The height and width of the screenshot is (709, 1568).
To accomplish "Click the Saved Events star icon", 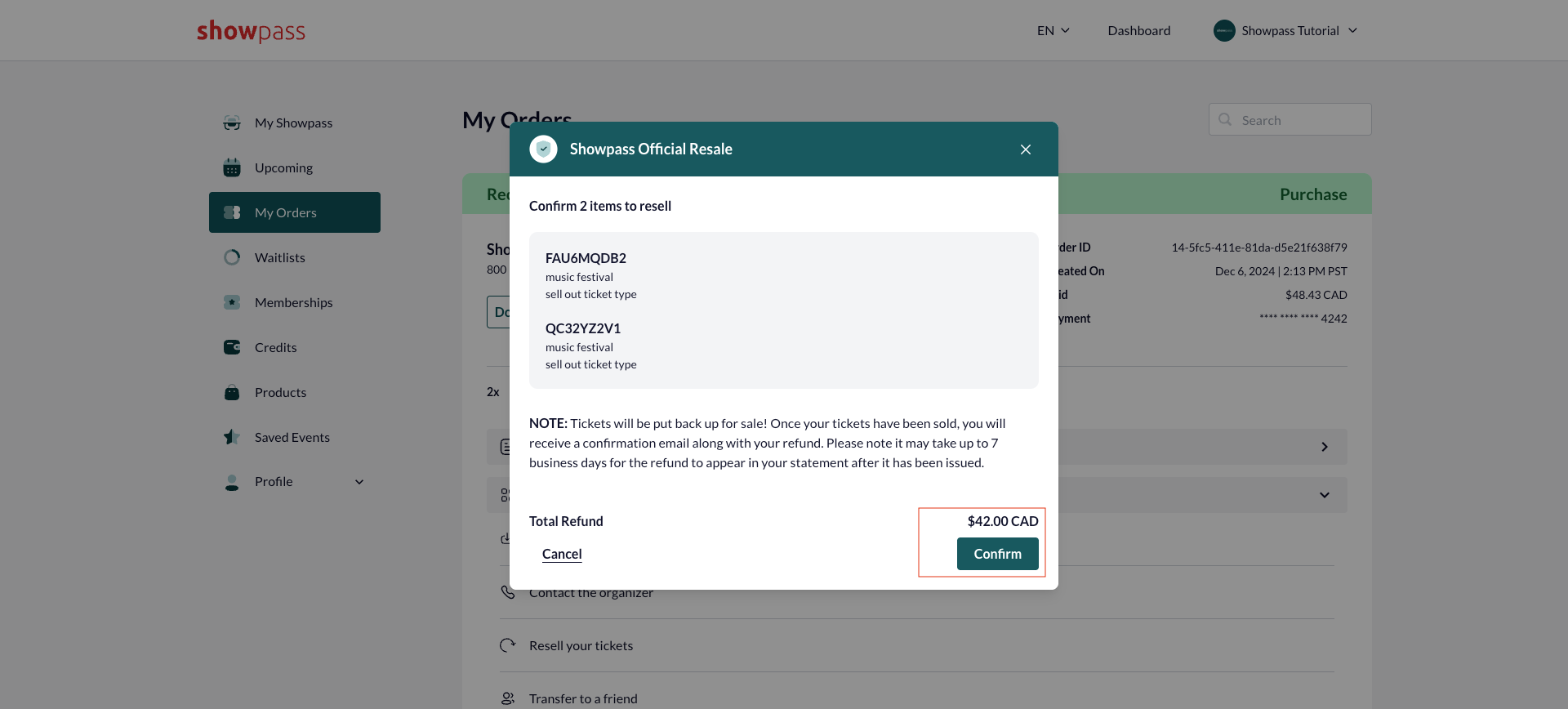I will pos(232,437).
